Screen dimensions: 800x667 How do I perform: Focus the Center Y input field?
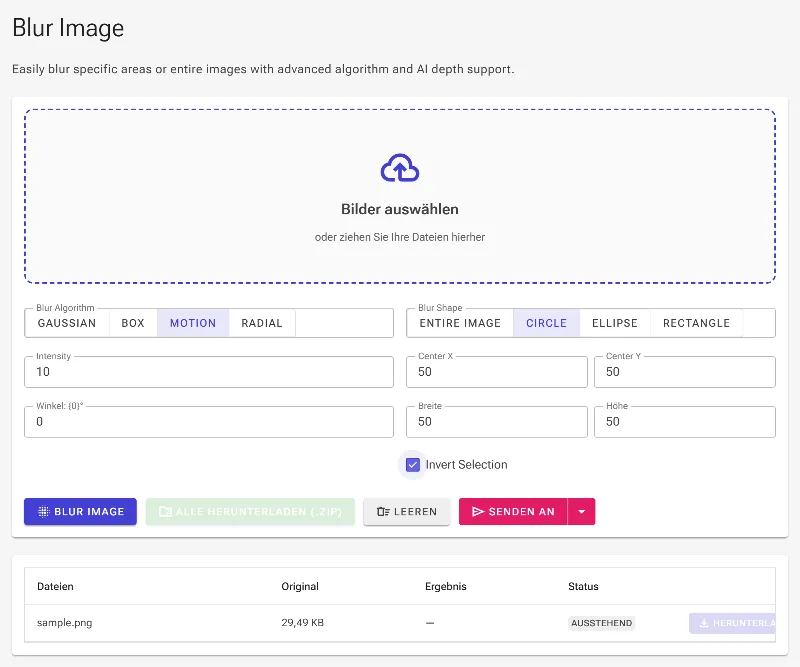[x=685, y=372]
